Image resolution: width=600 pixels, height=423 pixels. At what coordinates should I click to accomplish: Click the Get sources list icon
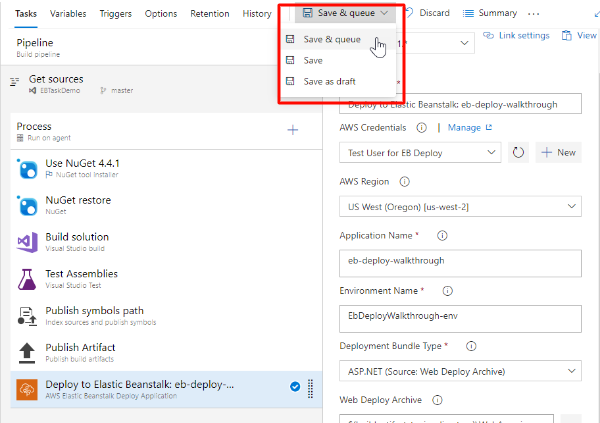tap(15, 82)
